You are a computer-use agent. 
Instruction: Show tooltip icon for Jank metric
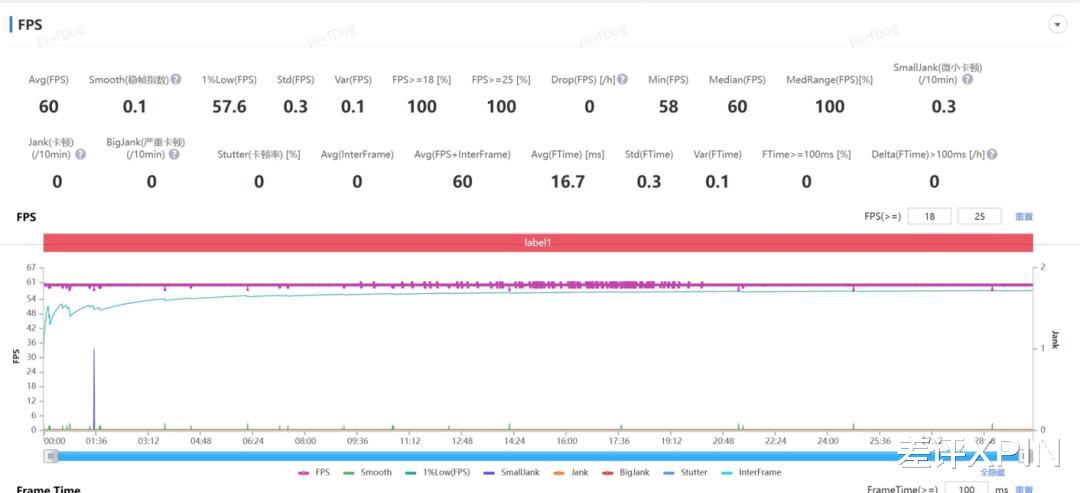pyautogui.click(x=81, y=155)
